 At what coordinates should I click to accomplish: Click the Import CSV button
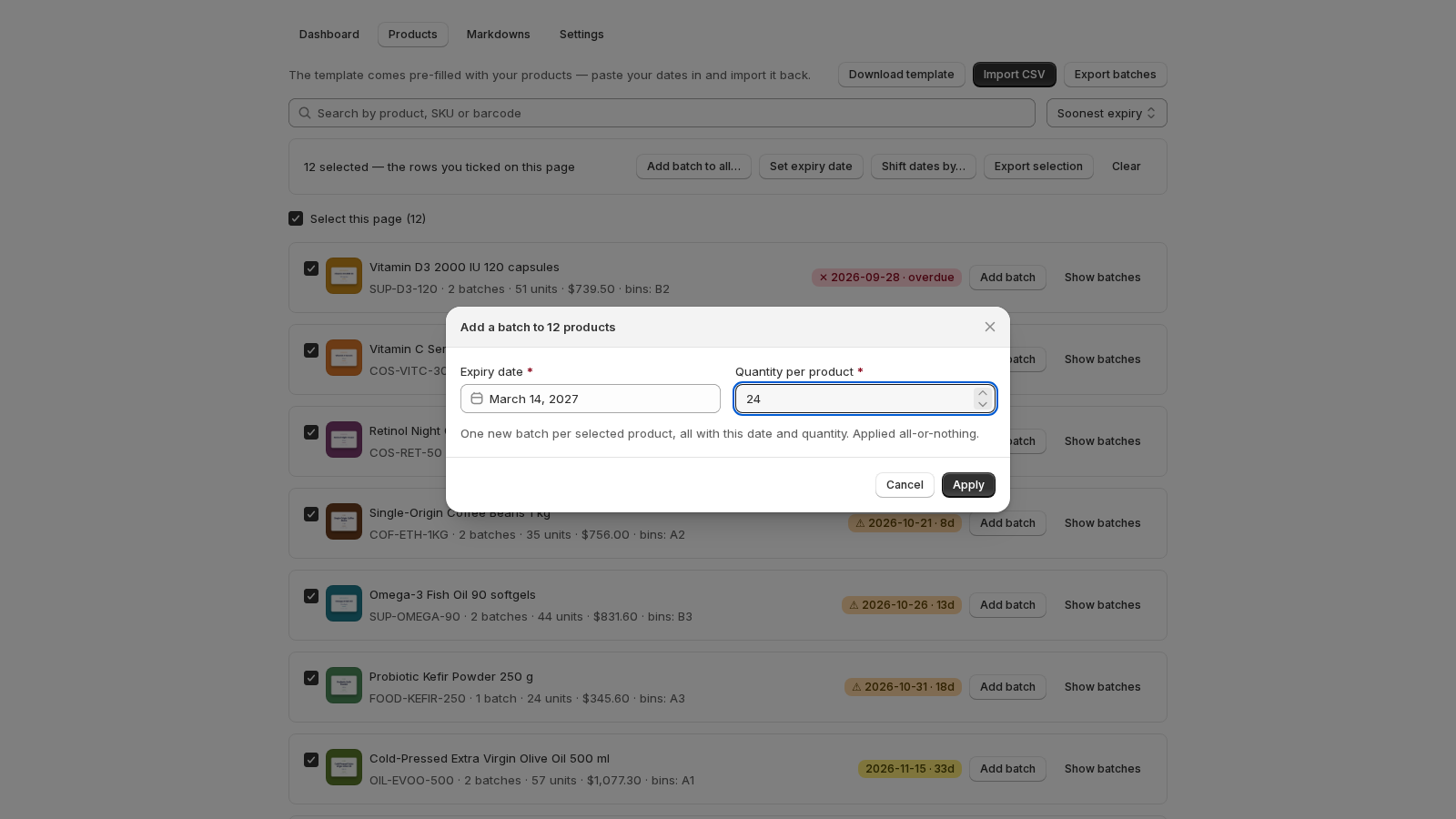pyautogui.click(x=1015, y=75)
